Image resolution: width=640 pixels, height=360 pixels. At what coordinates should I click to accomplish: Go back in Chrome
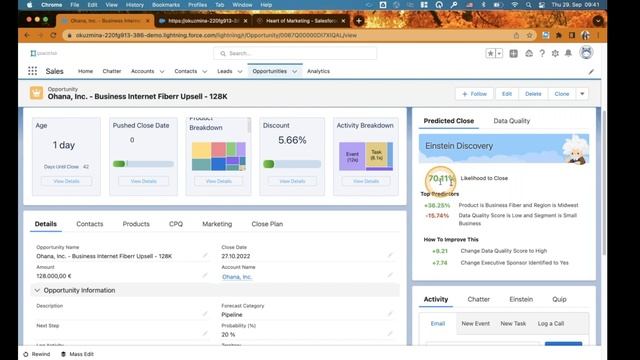coord(27,36)
